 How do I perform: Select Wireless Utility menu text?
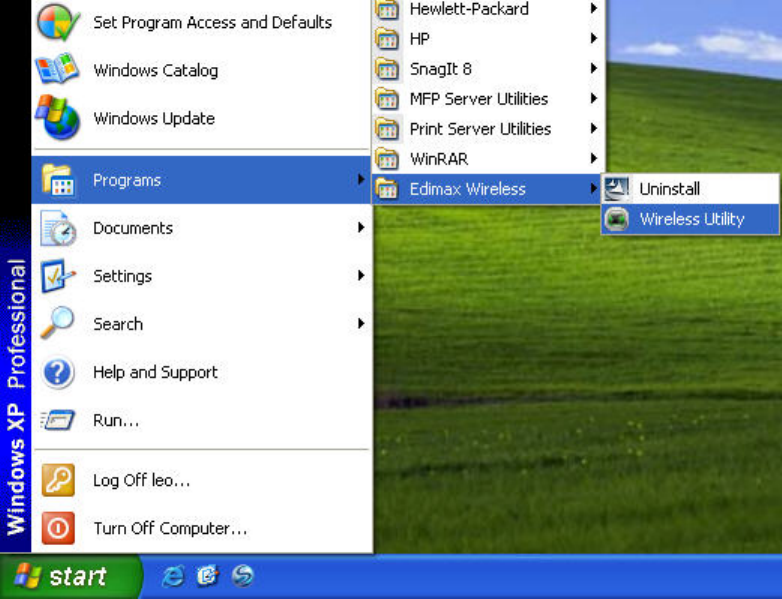pos(692,219)
